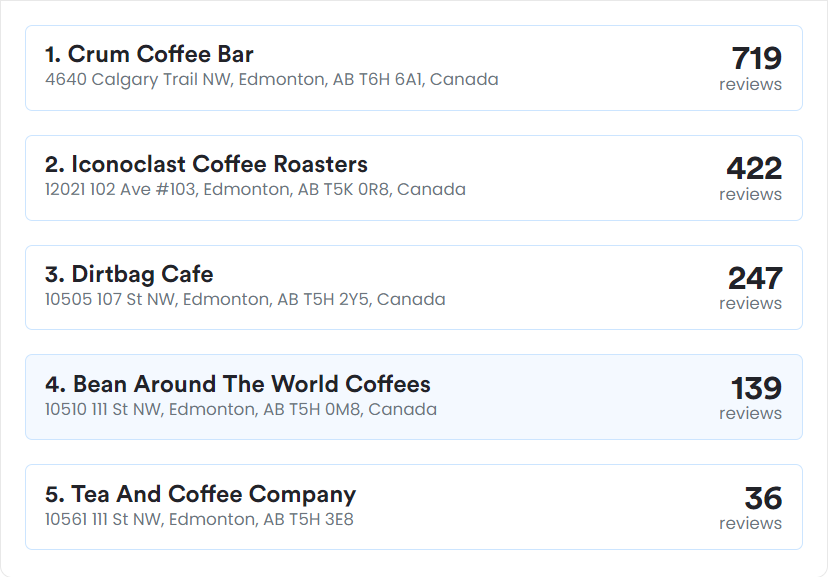Select the Iconoclast Coffee Roasters title
This screenshot has width=828, height=577.
pos(206,164)
